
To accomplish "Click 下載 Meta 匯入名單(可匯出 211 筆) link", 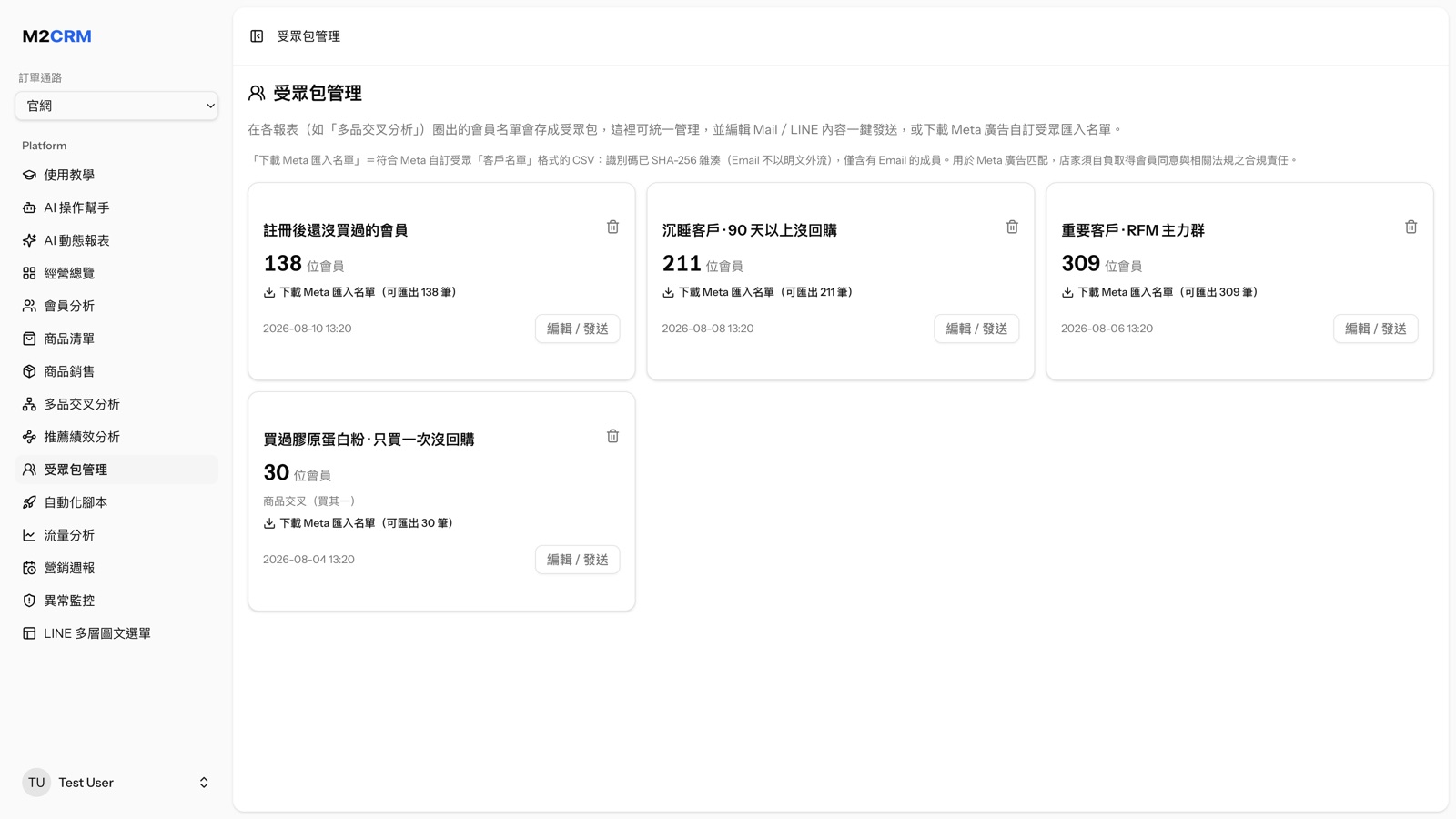I will [758, 292].
